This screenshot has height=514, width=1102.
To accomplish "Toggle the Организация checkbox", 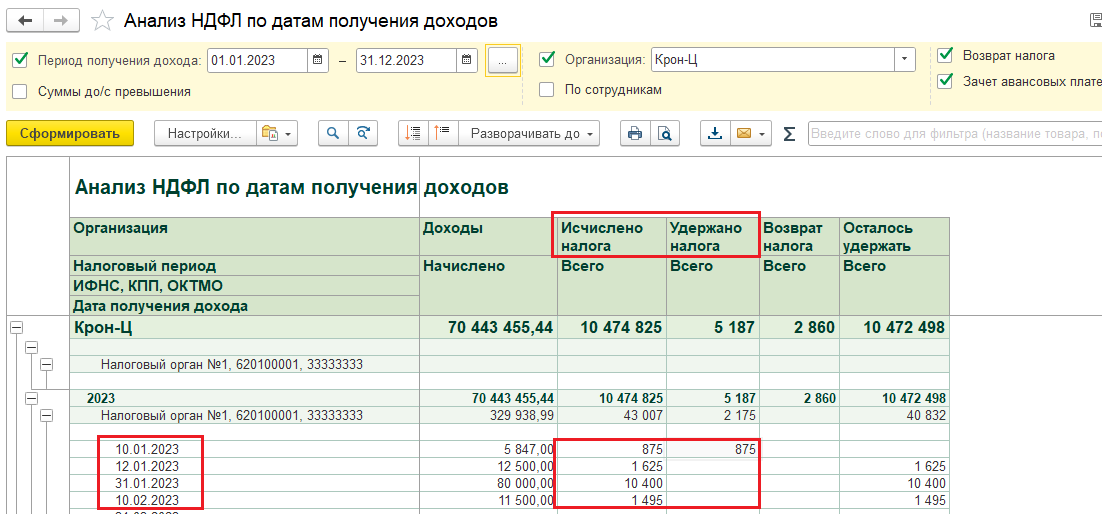I will (x=547, y=60).
